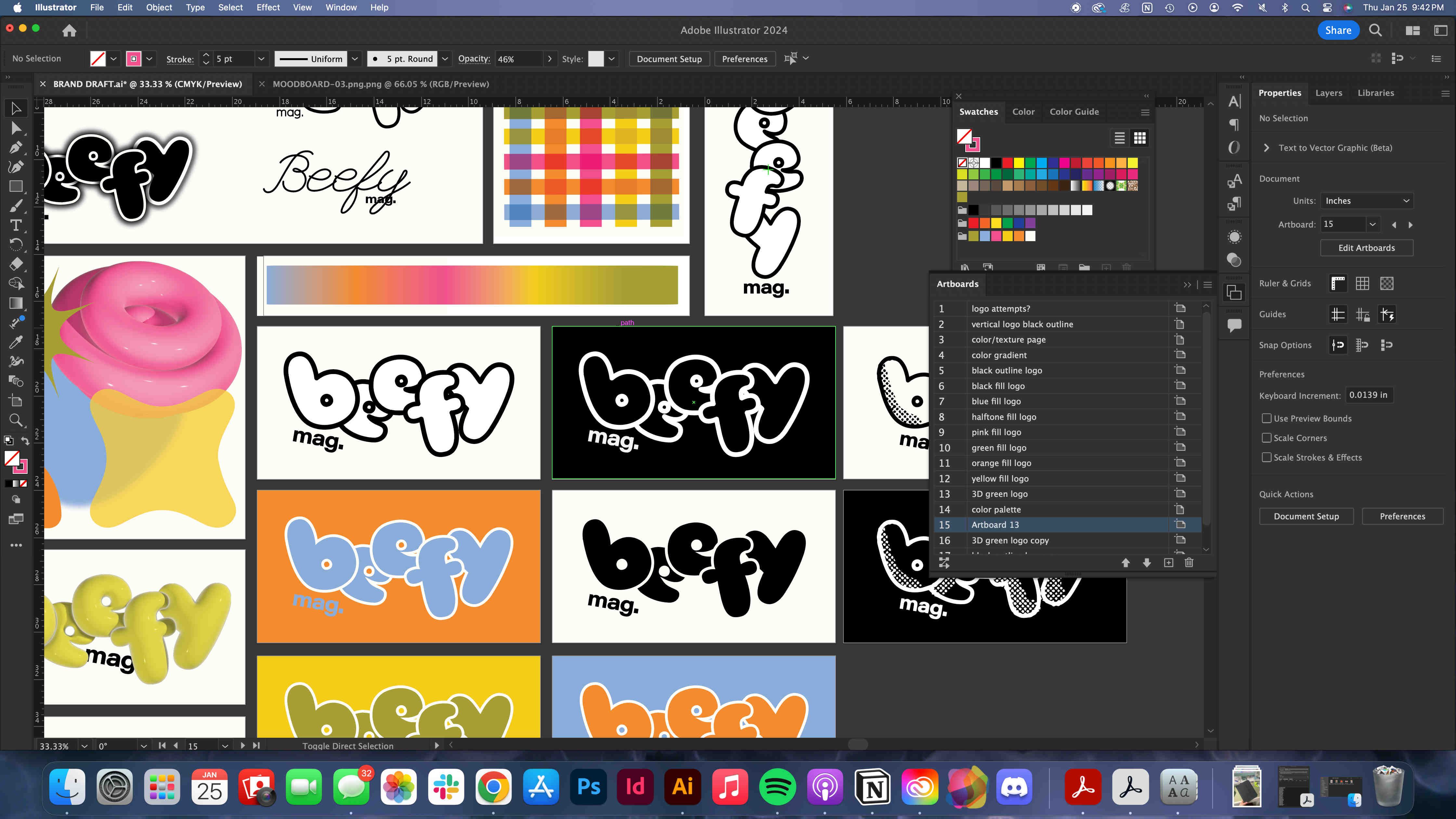Click the Share button
The image size is (1456, 819).
click(x=1338, y=31)
